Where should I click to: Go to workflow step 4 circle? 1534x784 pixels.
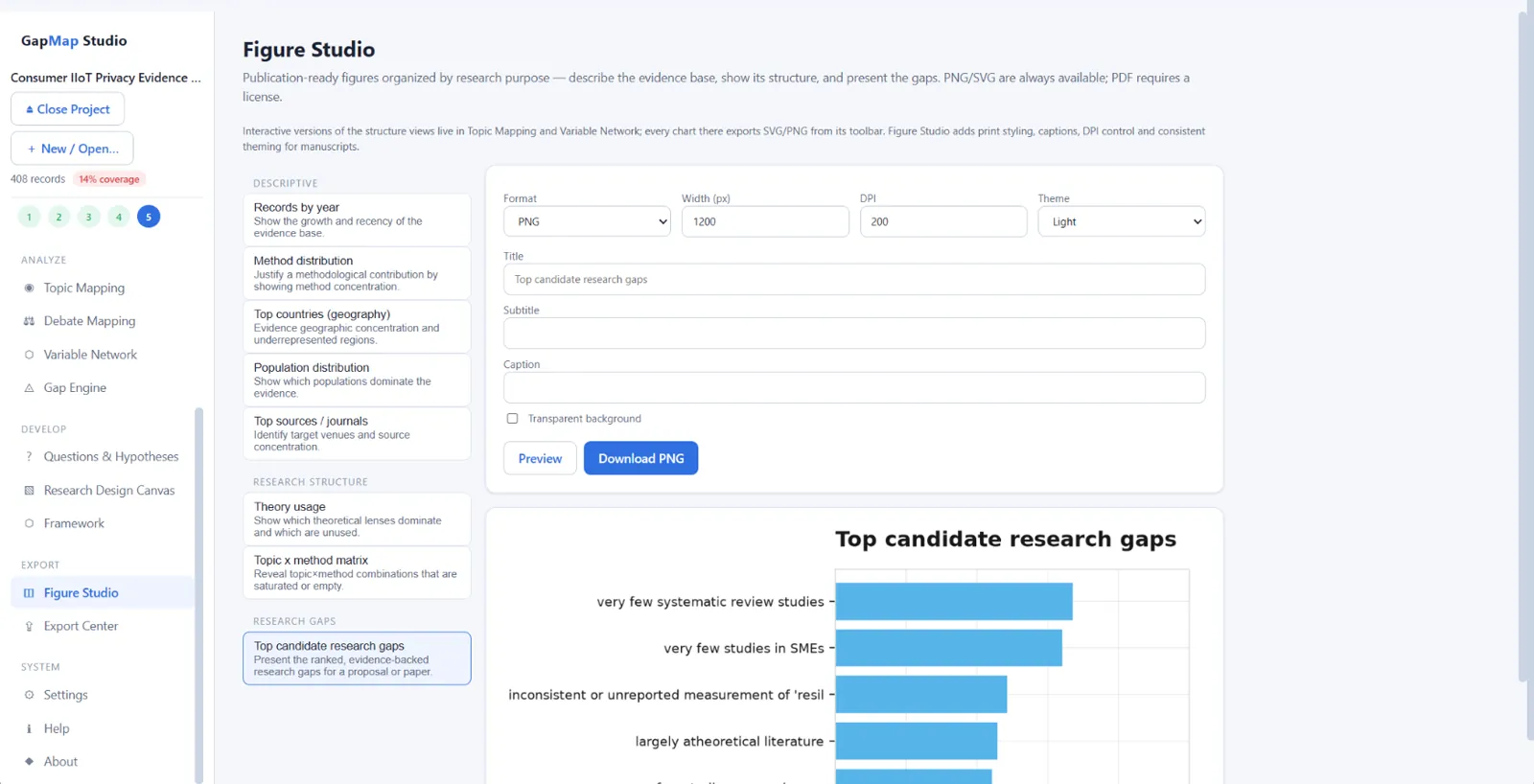click(x=119, y=217)
